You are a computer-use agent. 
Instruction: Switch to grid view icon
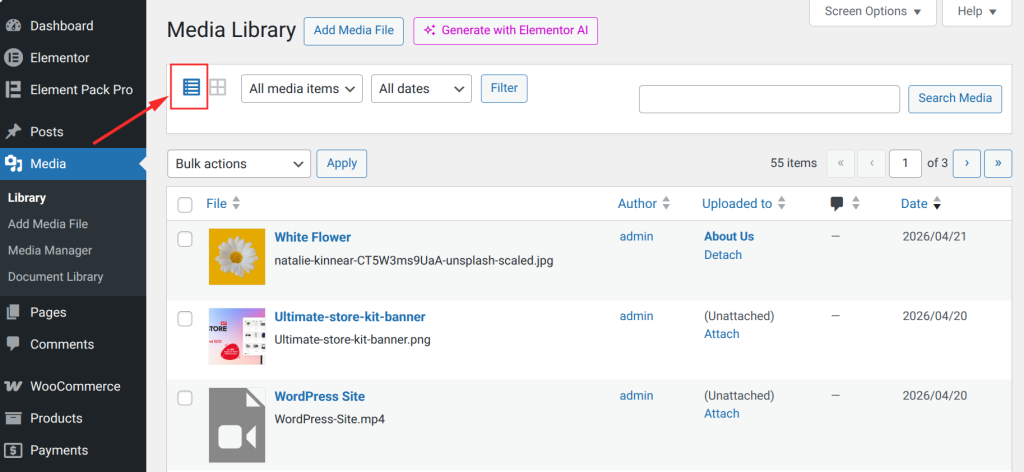point(217,87)
